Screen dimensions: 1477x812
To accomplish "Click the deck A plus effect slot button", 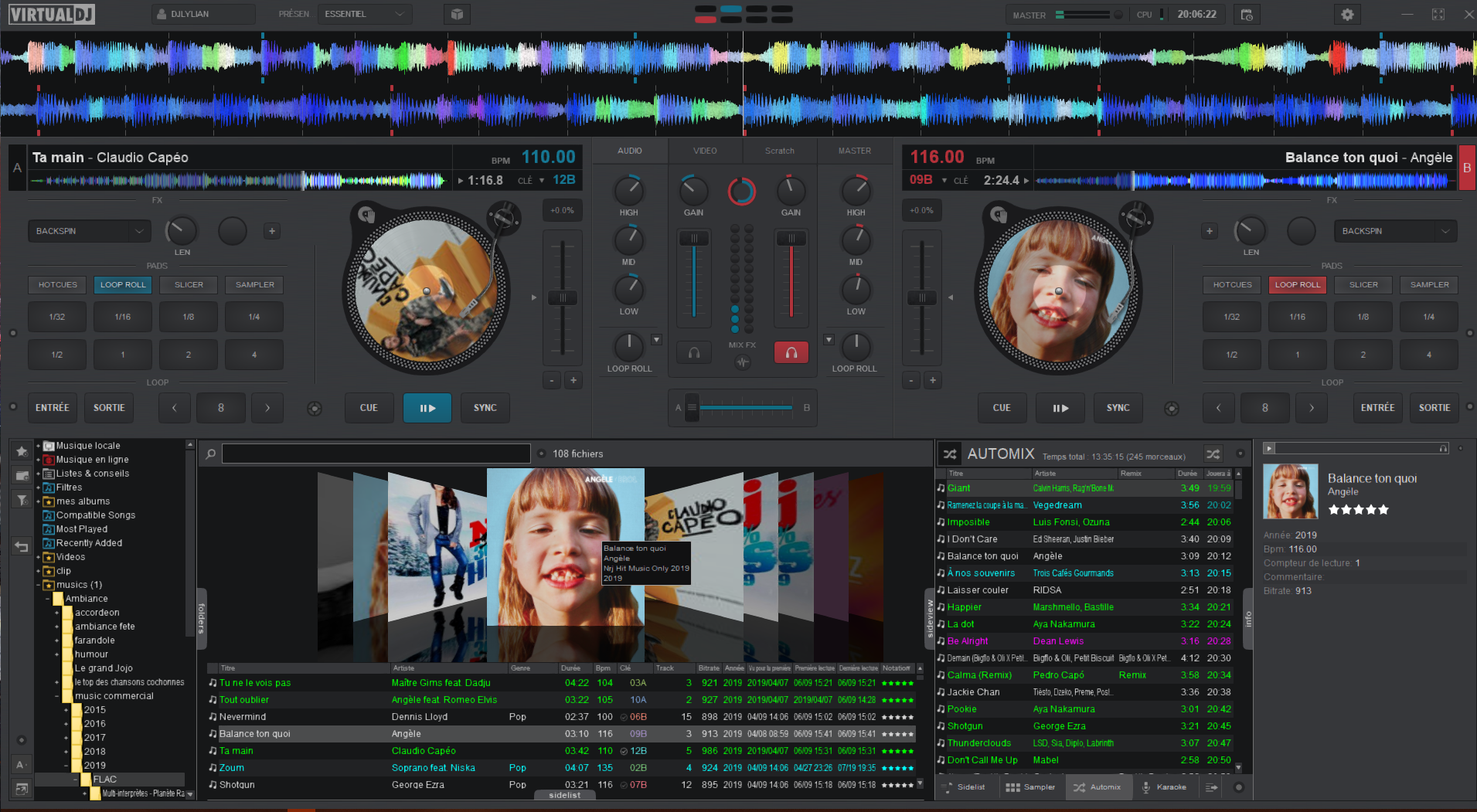I will click(x=271, y=231).
